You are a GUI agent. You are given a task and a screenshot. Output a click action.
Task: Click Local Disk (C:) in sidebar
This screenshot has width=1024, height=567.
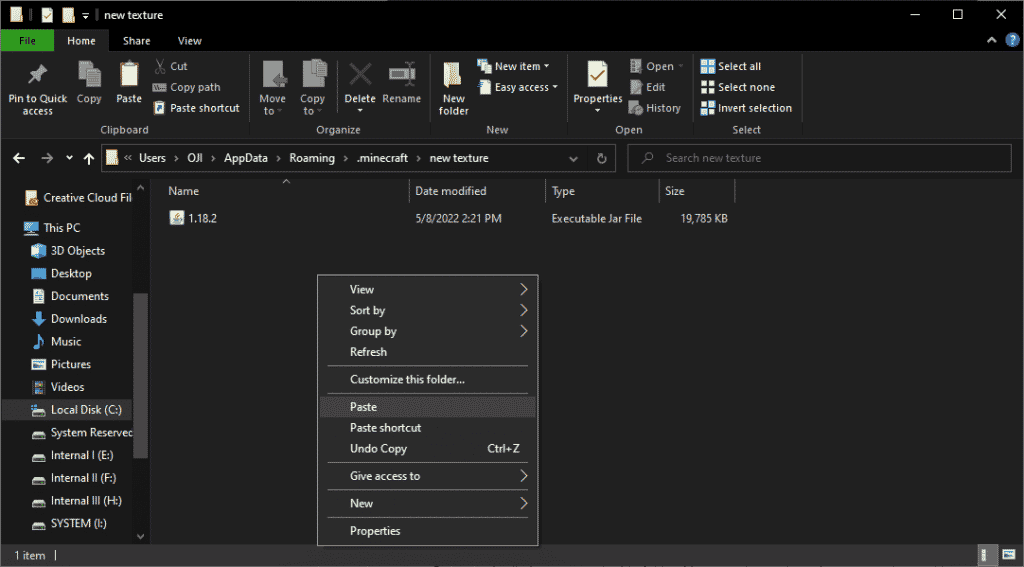click(85, 410)
